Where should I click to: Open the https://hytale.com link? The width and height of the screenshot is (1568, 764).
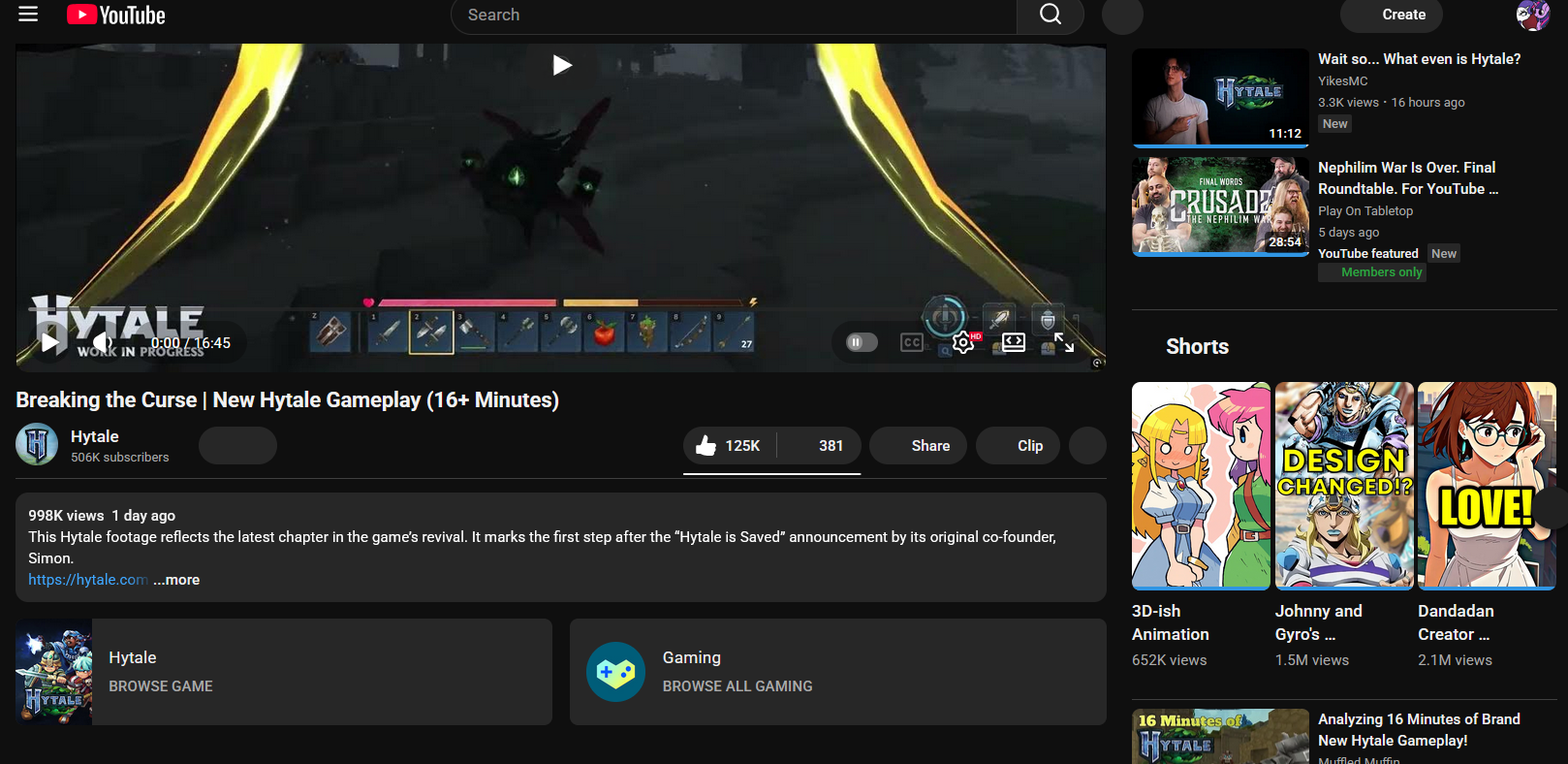[88, 580]
